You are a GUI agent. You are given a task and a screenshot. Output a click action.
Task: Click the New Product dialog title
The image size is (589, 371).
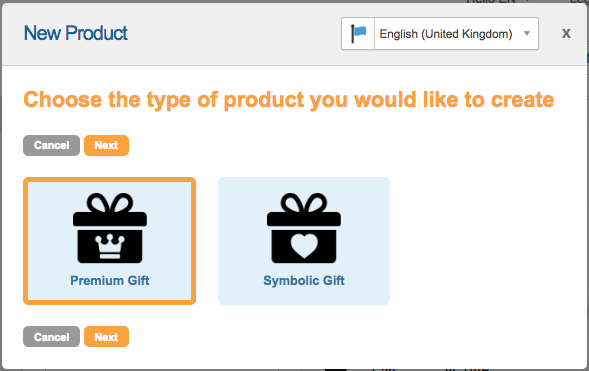pyautogui.click(x=76, y=33)
